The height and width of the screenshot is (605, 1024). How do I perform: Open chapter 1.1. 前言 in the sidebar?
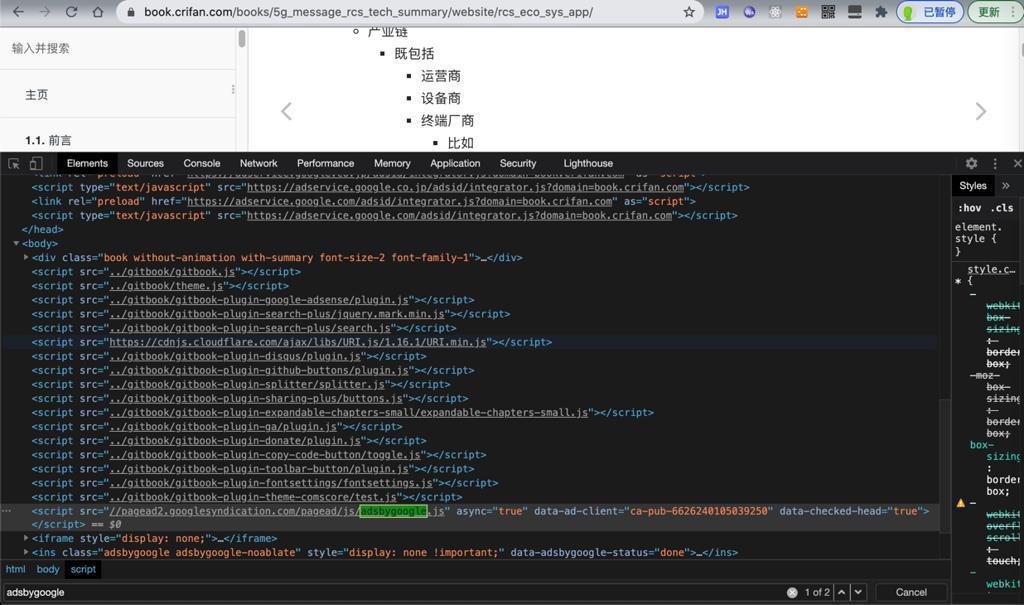(48, 140)
